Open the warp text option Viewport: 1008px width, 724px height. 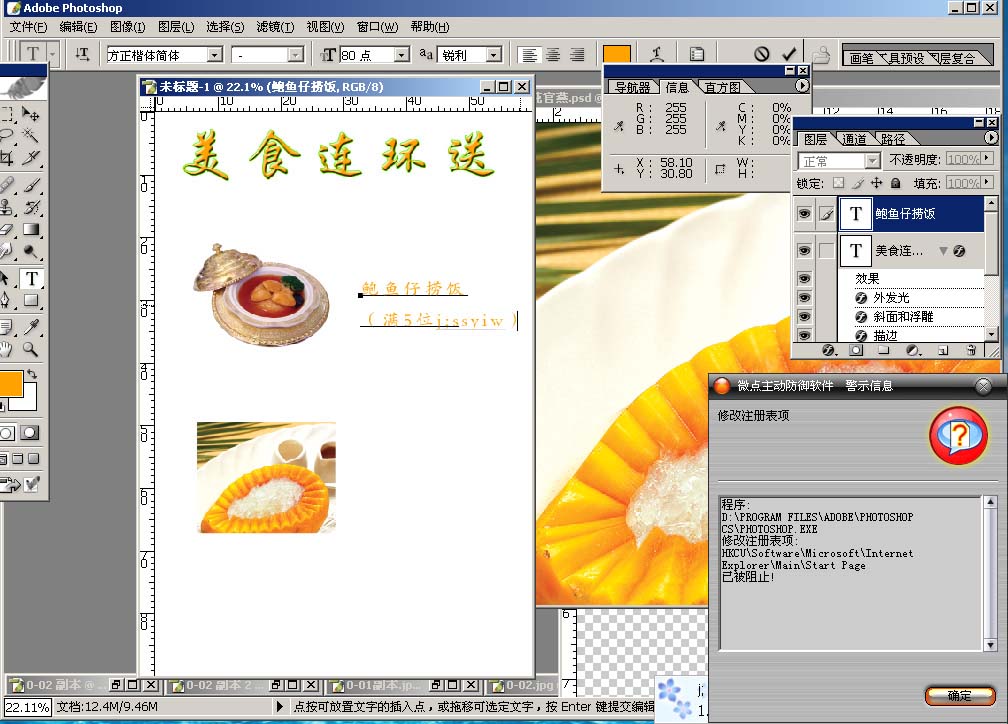pyautogui.click(x=657, y=54)
